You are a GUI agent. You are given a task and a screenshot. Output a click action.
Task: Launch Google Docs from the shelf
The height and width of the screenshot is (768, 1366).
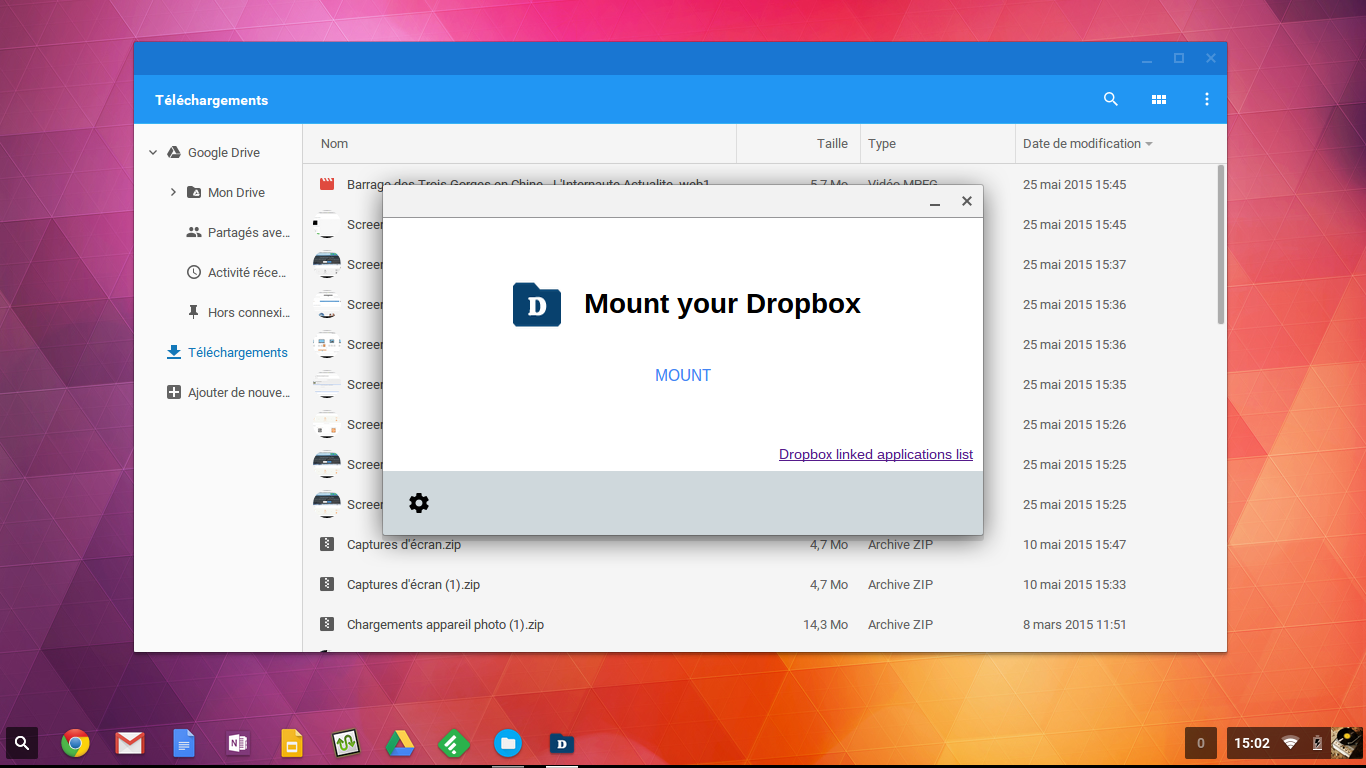[183, 743]
